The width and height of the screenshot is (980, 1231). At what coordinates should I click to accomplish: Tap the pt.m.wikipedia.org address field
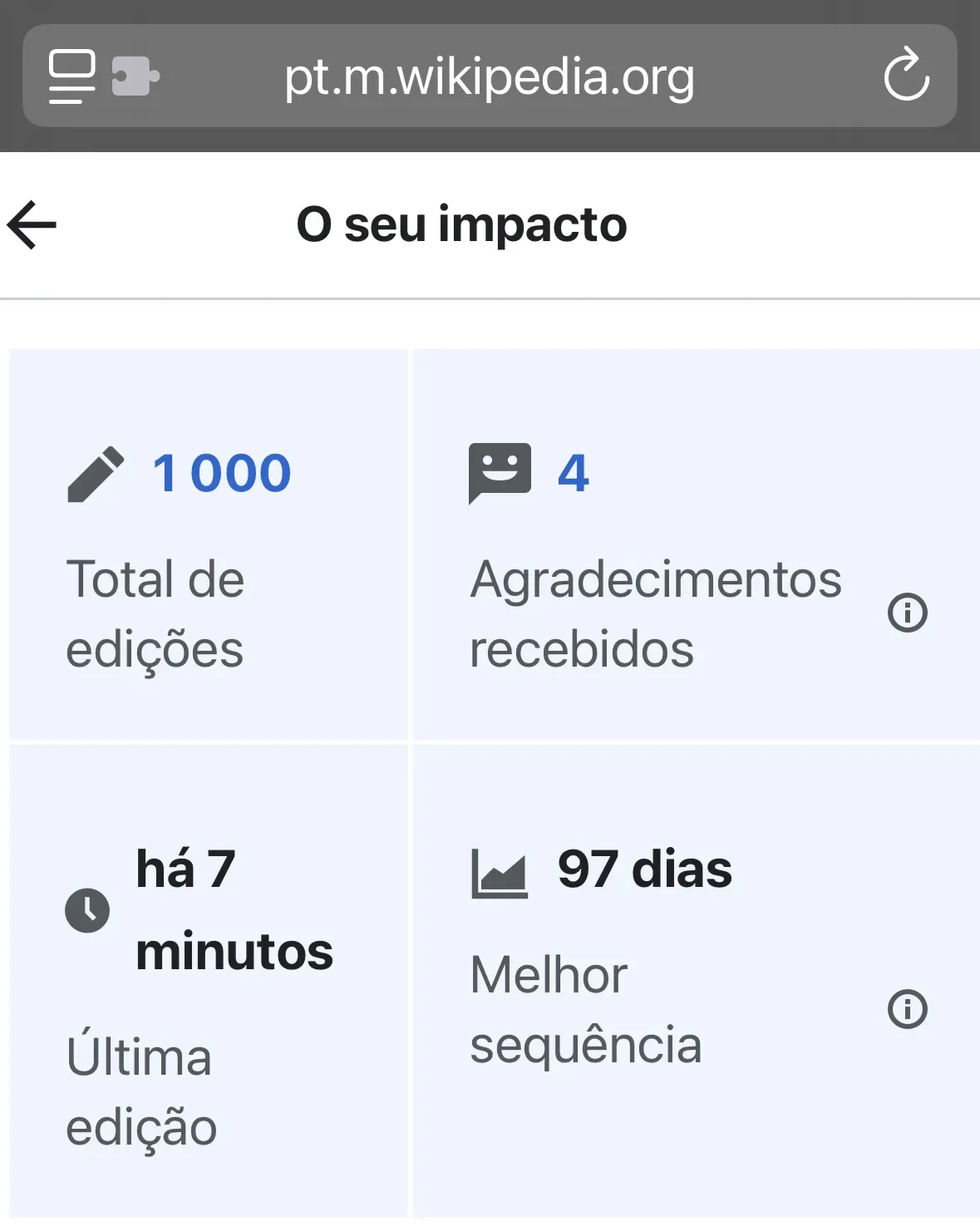click(490, 76)
